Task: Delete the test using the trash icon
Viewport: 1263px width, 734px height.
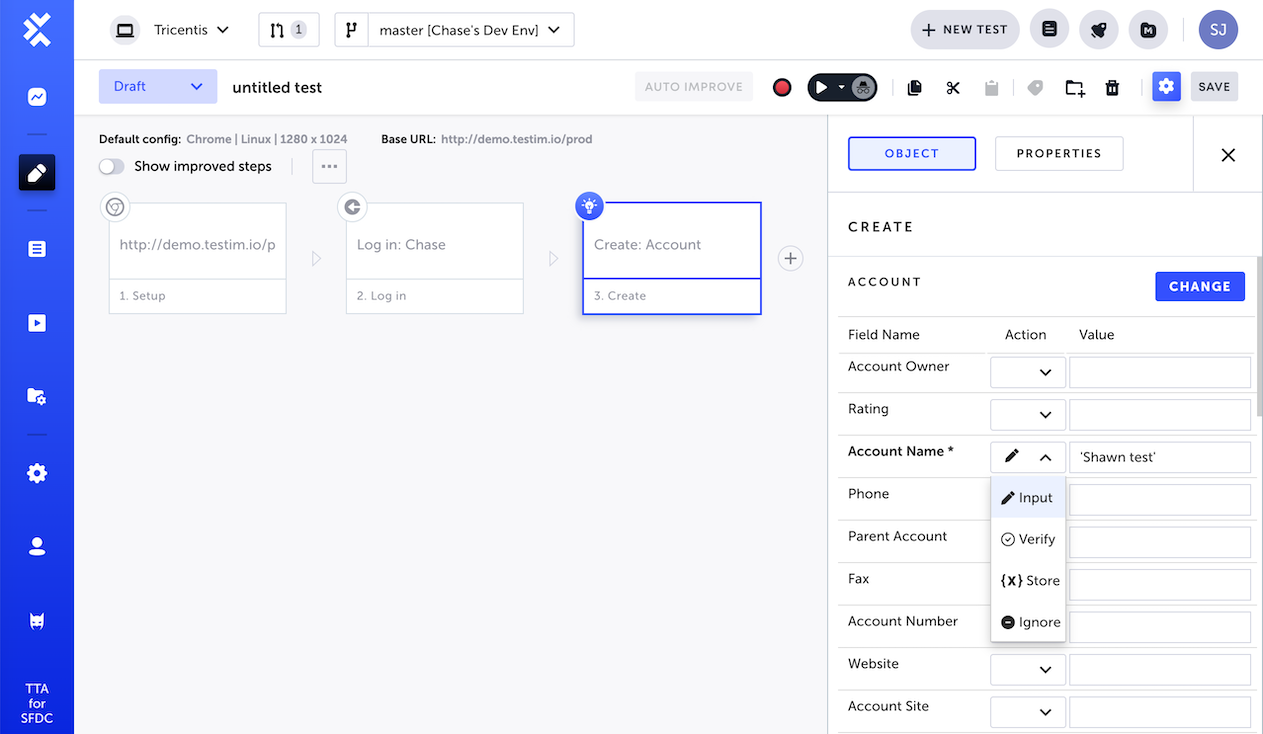Action: [x=1112, y=87]
